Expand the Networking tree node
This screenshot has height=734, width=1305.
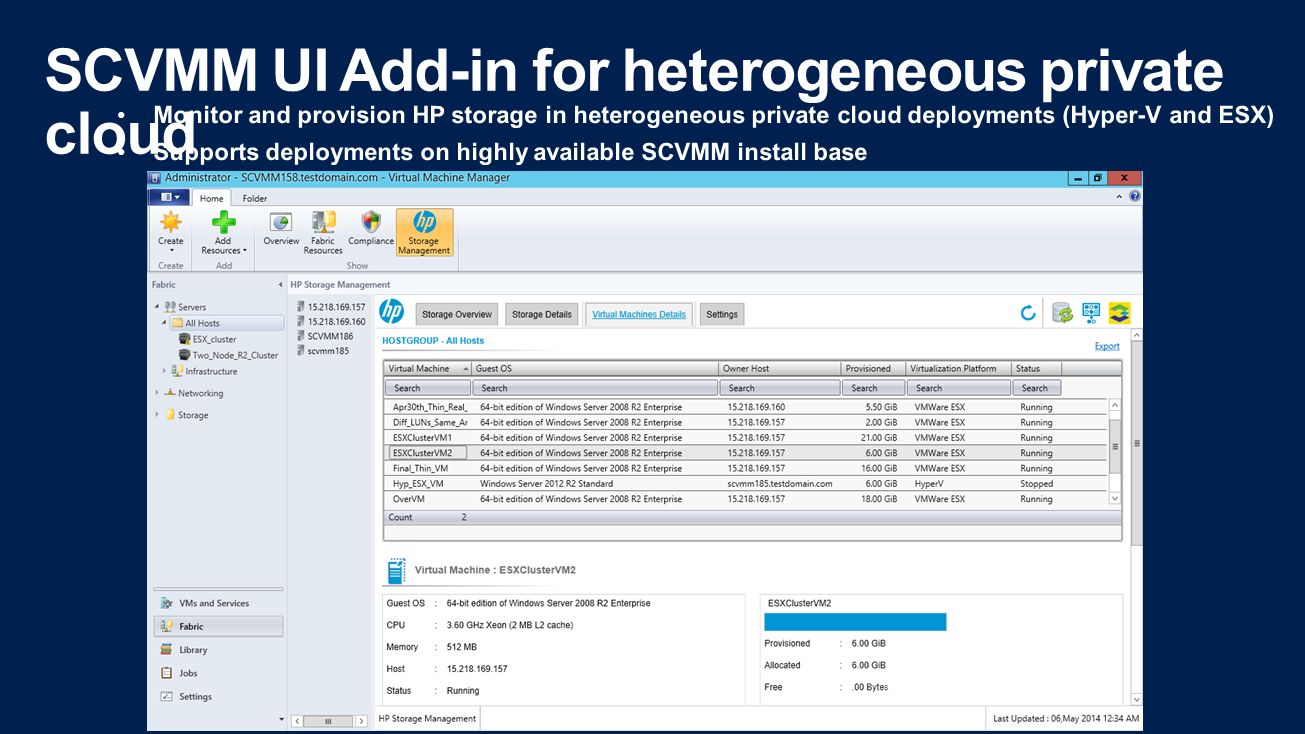(x=156, y=393)
